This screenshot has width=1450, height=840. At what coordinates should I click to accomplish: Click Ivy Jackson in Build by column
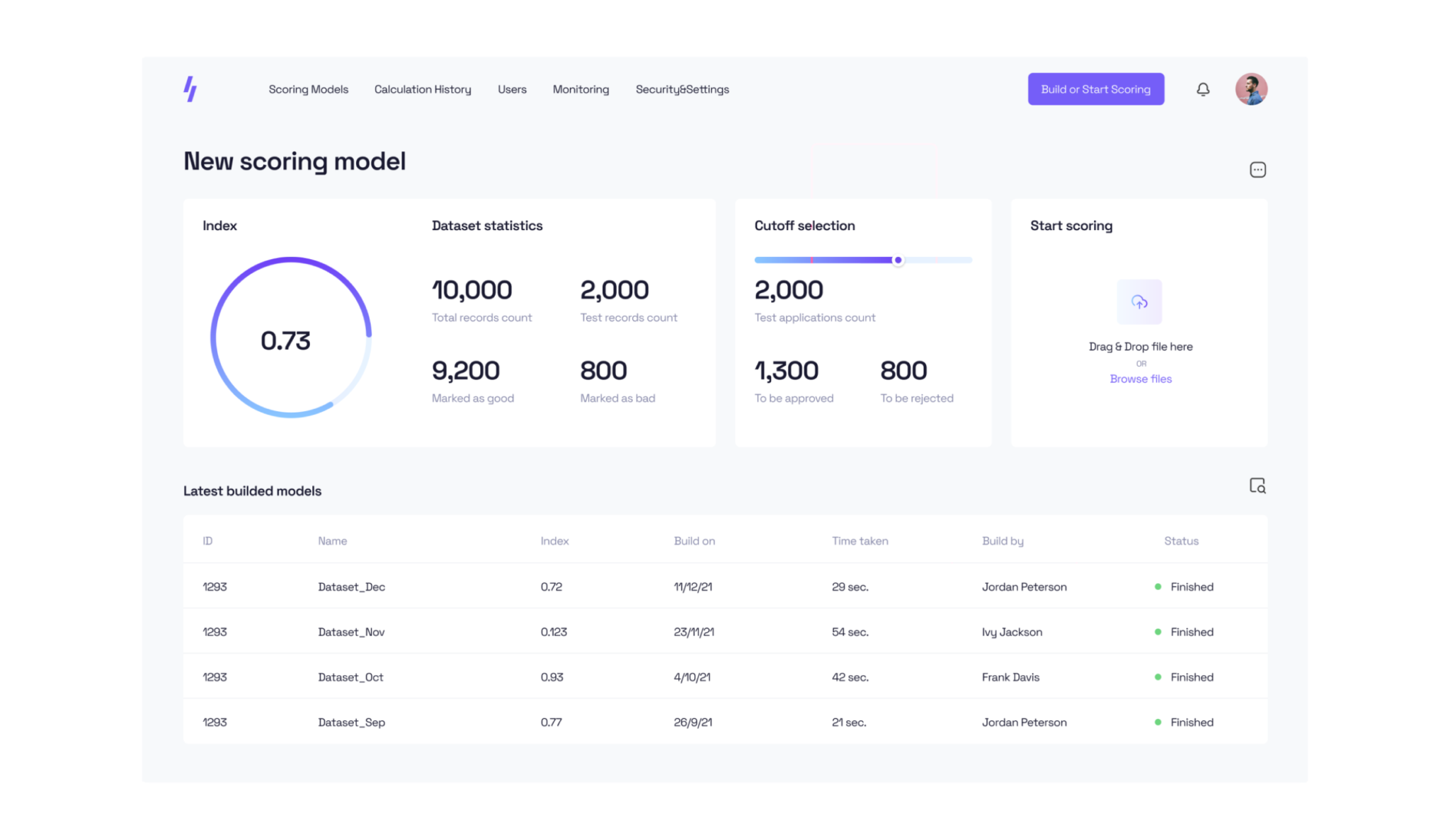[x=1012, y=632]
